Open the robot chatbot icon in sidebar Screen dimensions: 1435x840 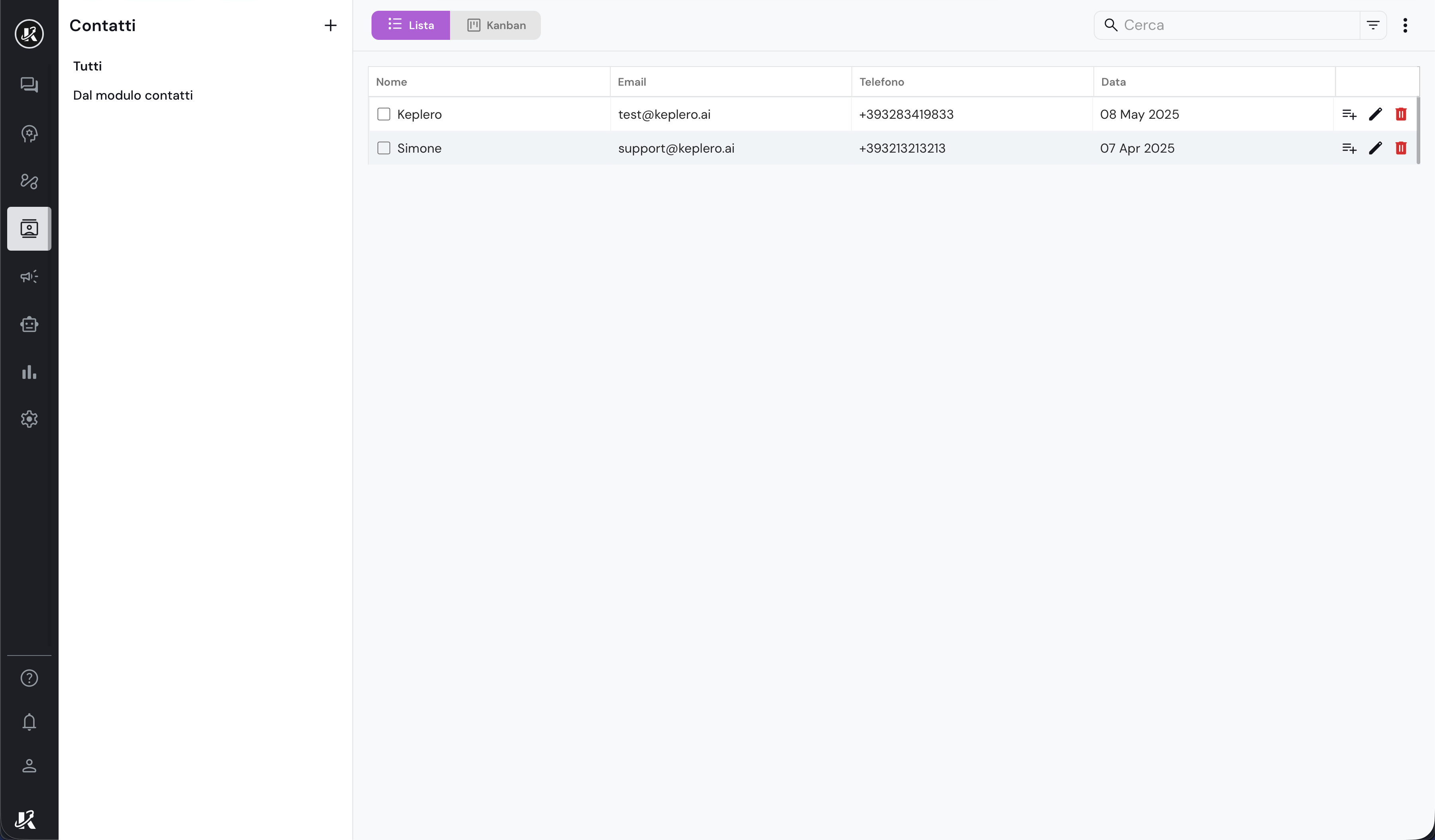(x=29, y=324)
